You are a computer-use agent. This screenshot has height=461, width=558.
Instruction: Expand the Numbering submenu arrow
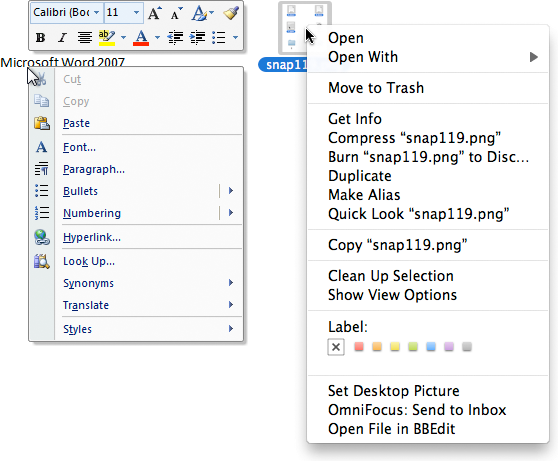tap(231, 213)
